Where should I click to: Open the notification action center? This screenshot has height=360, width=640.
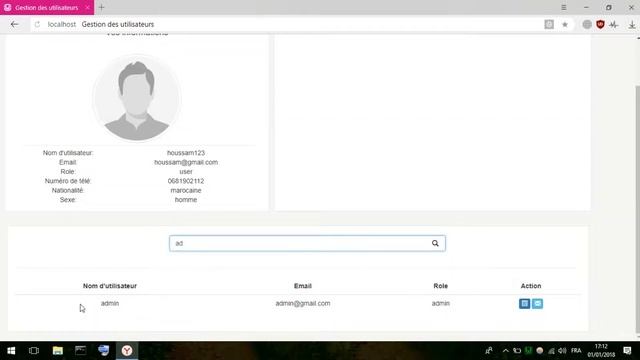627,351
